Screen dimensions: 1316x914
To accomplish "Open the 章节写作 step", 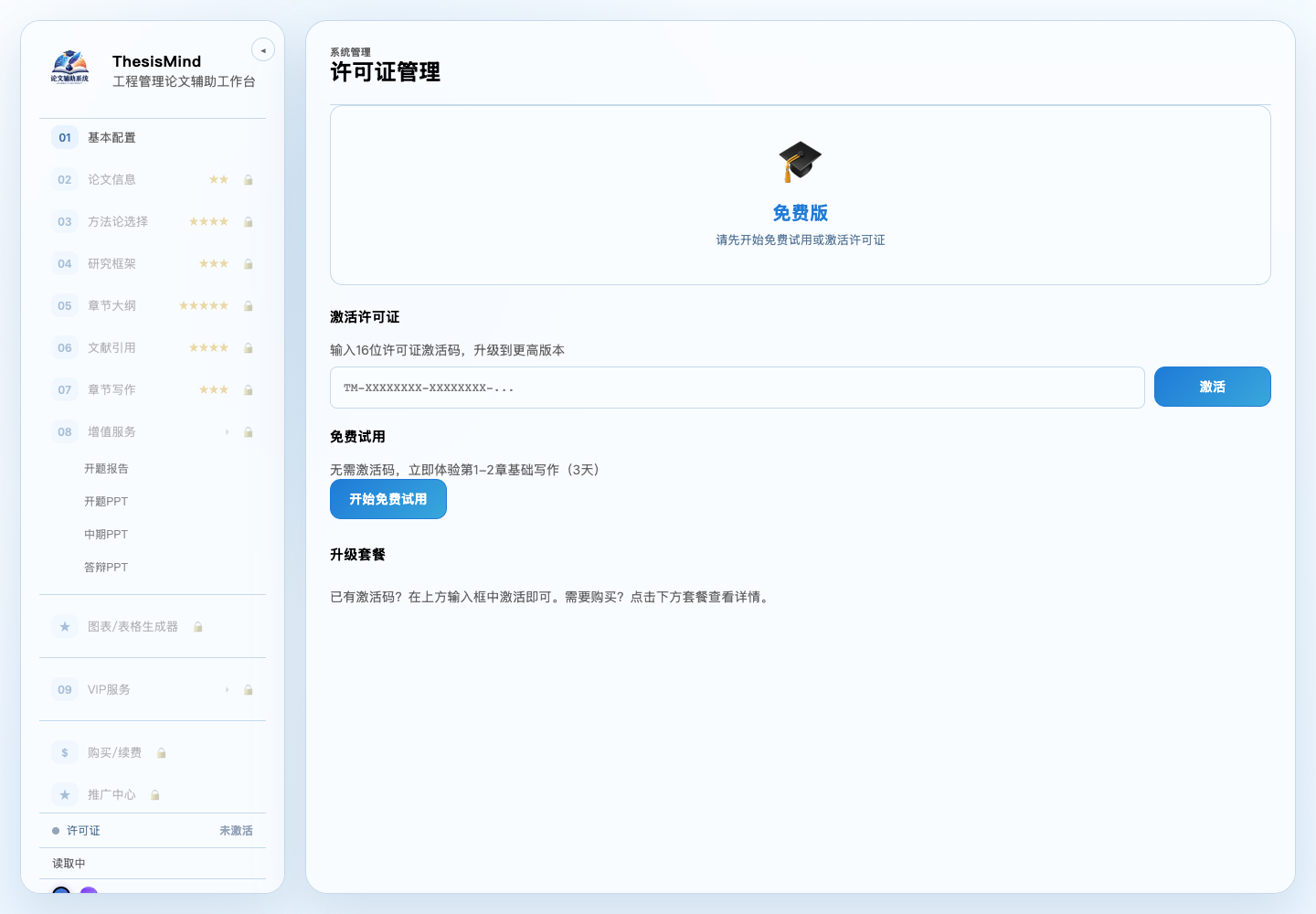I will [153, 390].
